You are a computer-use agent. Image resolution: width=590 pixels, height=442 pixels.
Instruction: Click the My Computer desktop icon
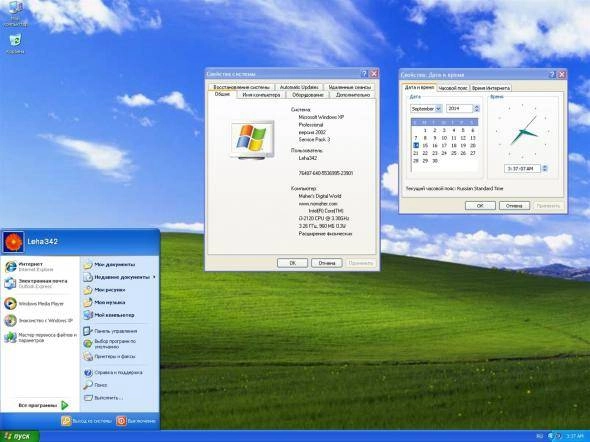pos(15,8)
